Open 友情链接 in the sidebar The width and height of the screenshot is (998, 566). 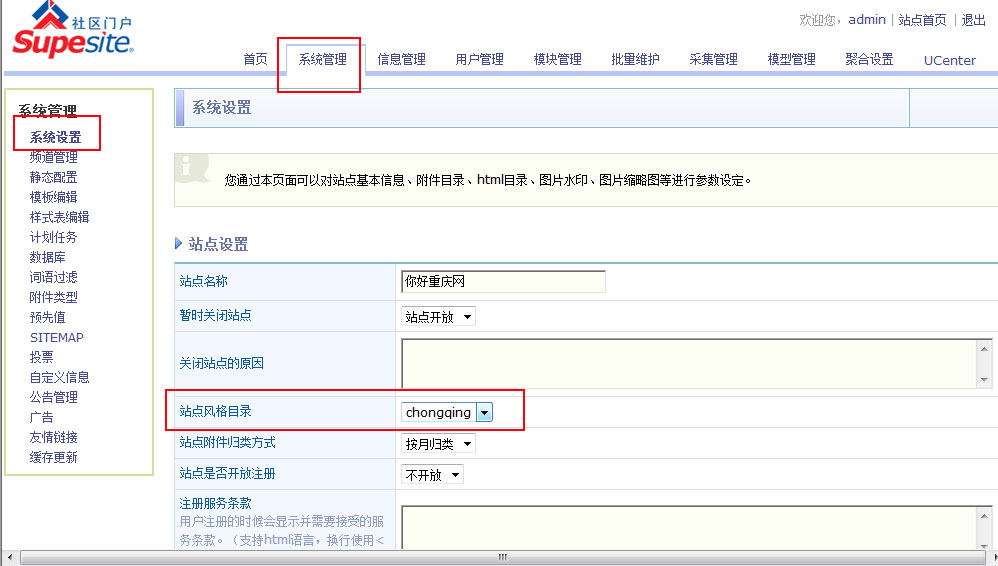[x=53, y=437]
